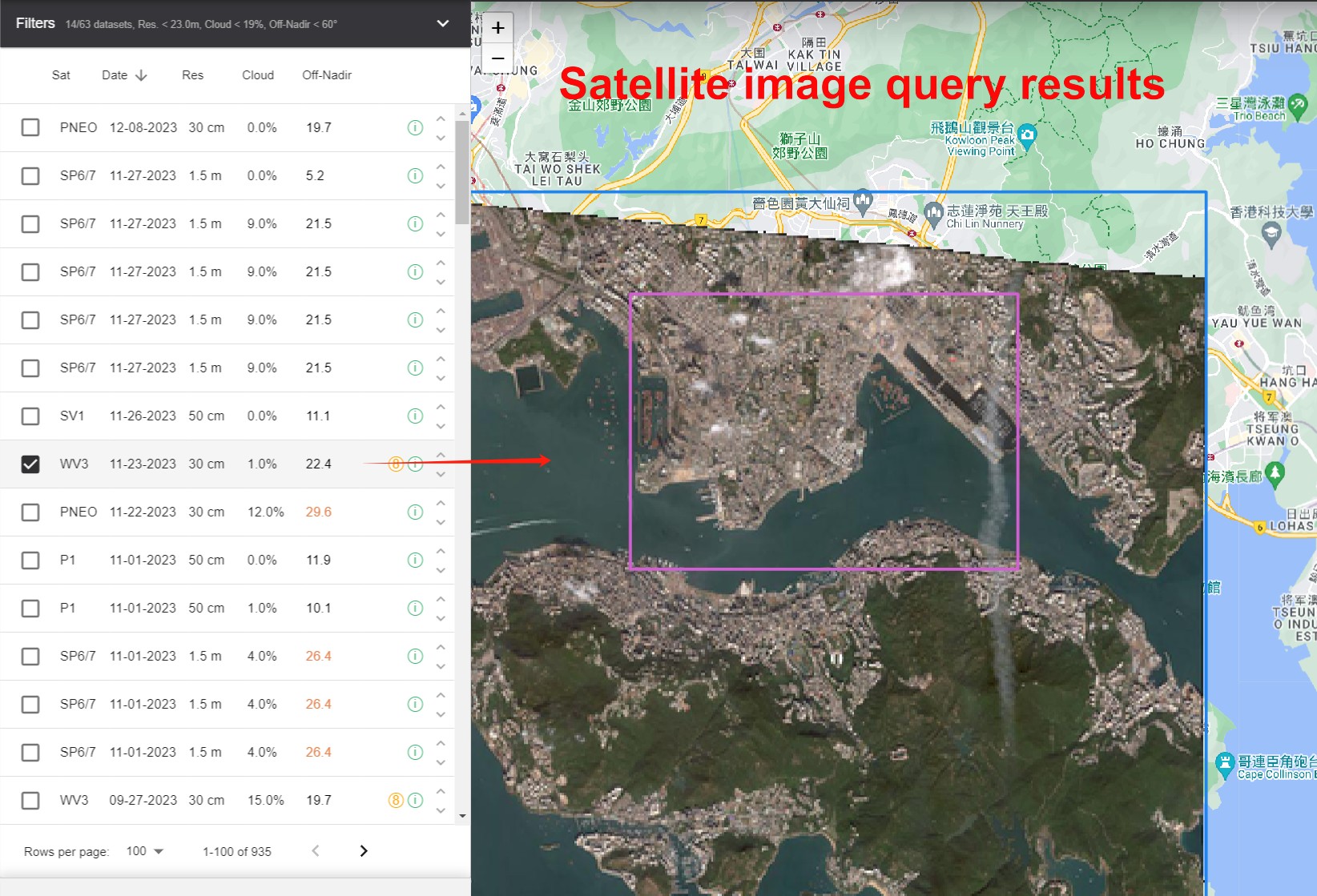1317x896 pixels.
Task: Open the Rows per page dropdown
Action: (x=145, y=851)
